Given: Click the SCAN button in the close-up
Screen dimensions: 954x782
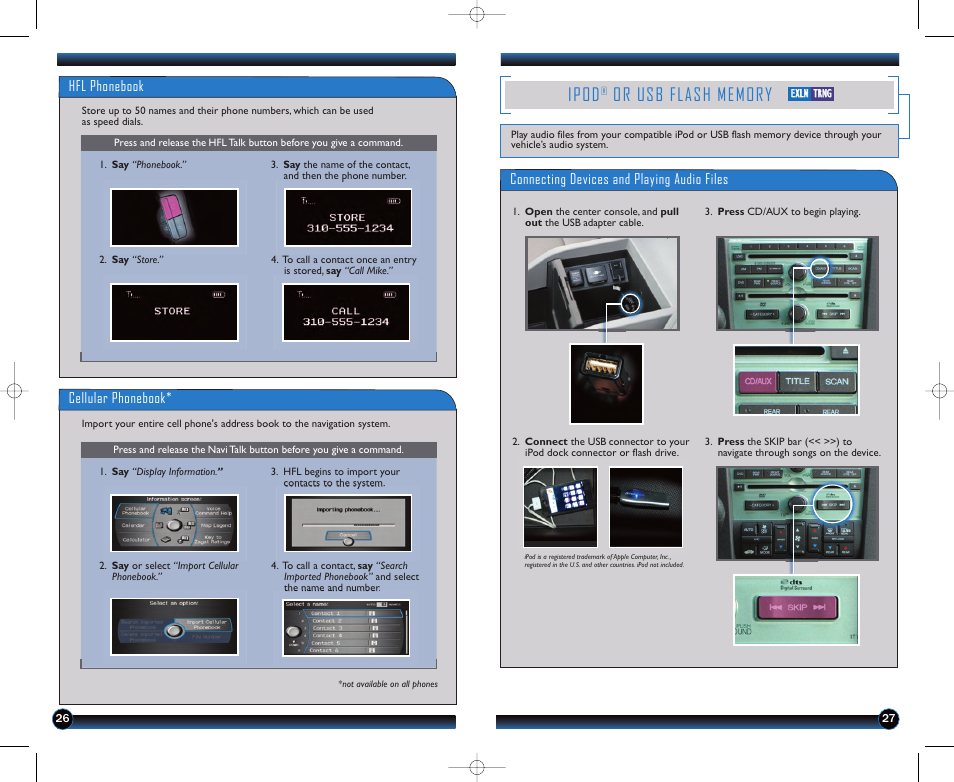Looking at the screenshot, I should [x=837, y=382].
